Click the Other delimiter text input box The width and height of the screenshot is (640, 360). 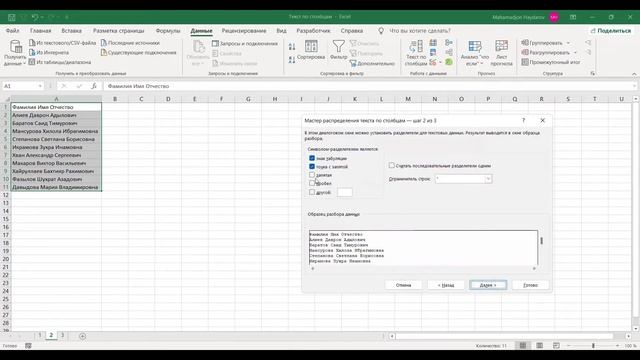(344, 192)
